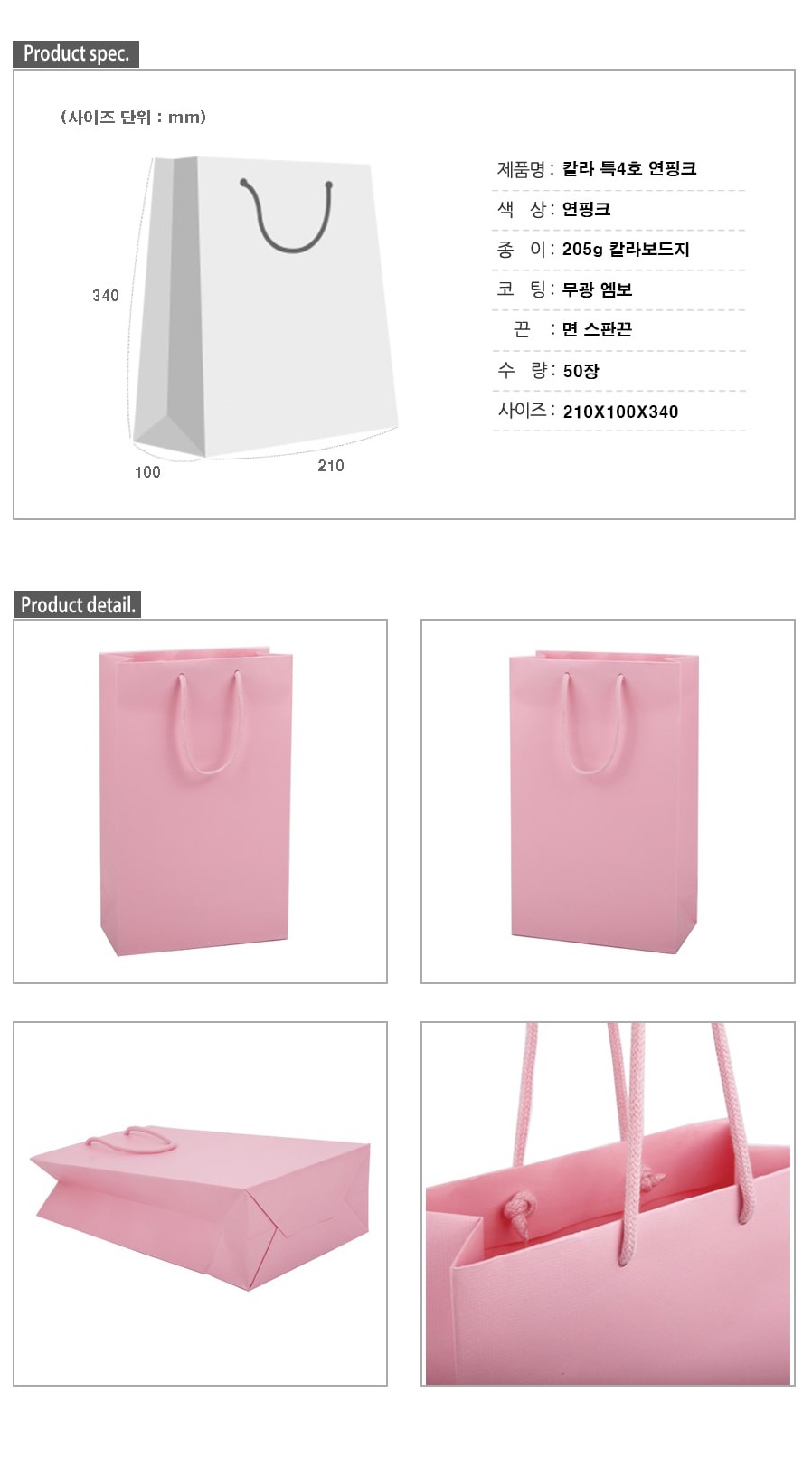
Task: Click the 340 height dimension label
Action: (106, 296)
